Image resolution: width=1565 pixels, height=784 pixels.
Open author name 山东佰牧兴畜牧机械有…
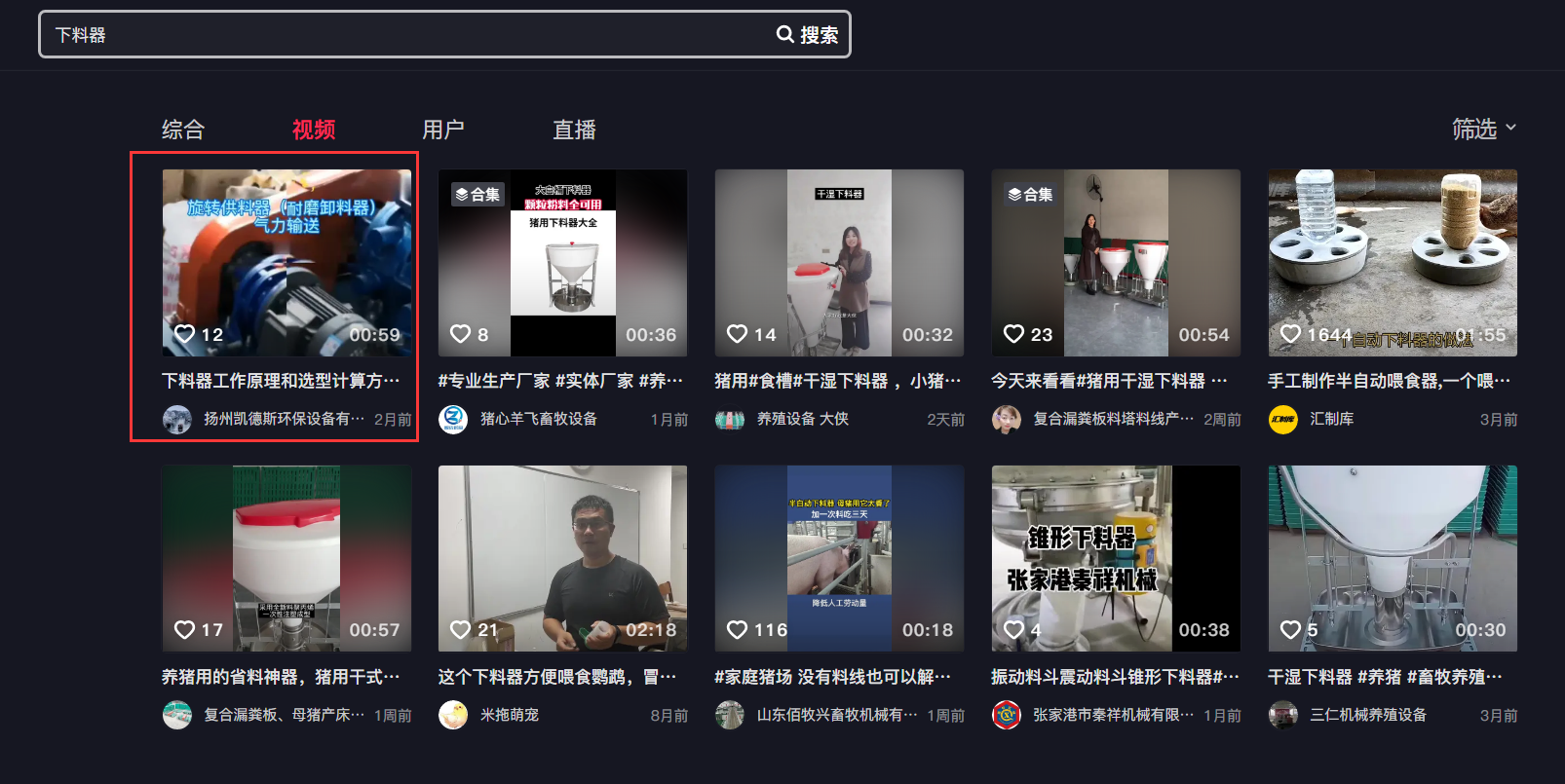point(837,715)
